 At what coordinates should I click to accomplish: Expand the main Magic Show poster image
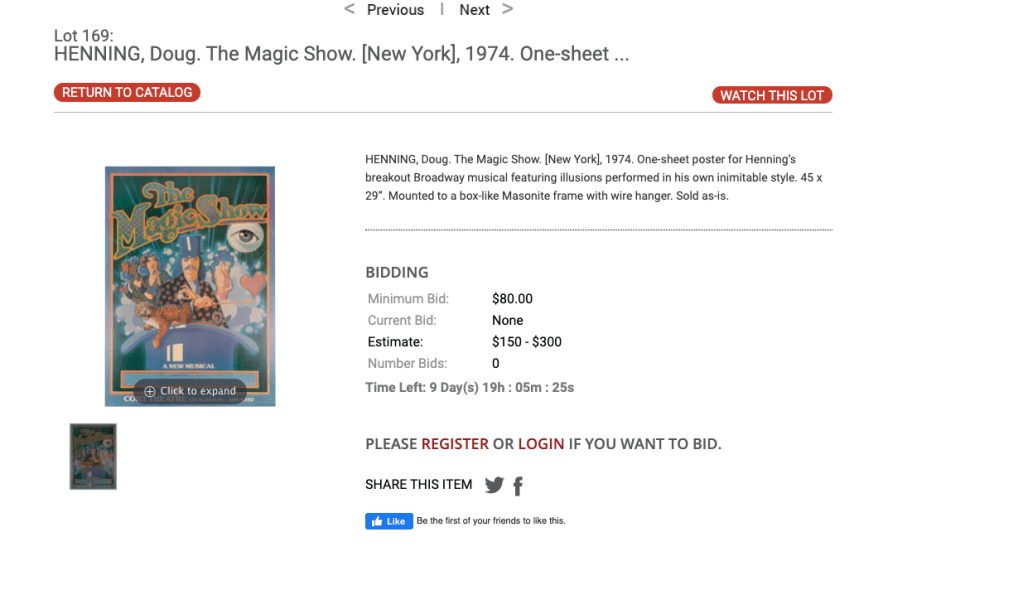(x=190, y=285)
